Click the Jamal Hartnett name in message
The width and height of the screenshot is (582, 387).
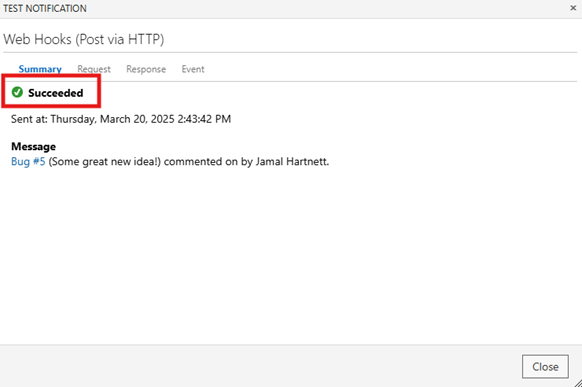[x=292, y=162]
